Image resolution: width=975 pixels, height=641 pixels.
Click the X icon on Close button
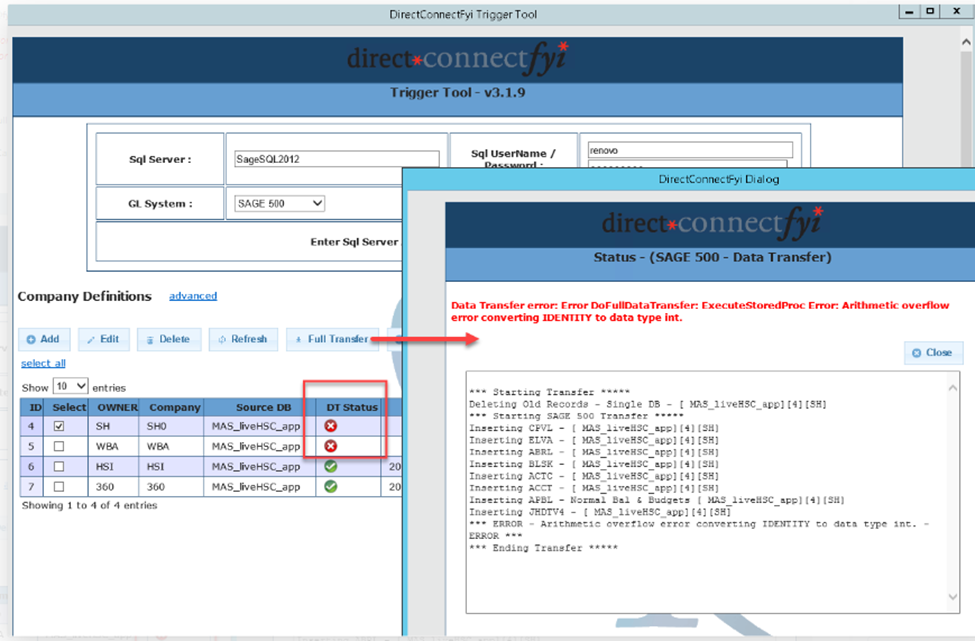(x=917, y=353)
